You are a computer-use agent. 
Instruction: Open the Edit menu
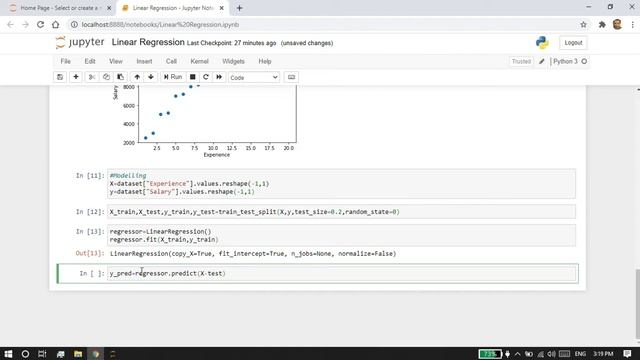click(x=90, y=61)
